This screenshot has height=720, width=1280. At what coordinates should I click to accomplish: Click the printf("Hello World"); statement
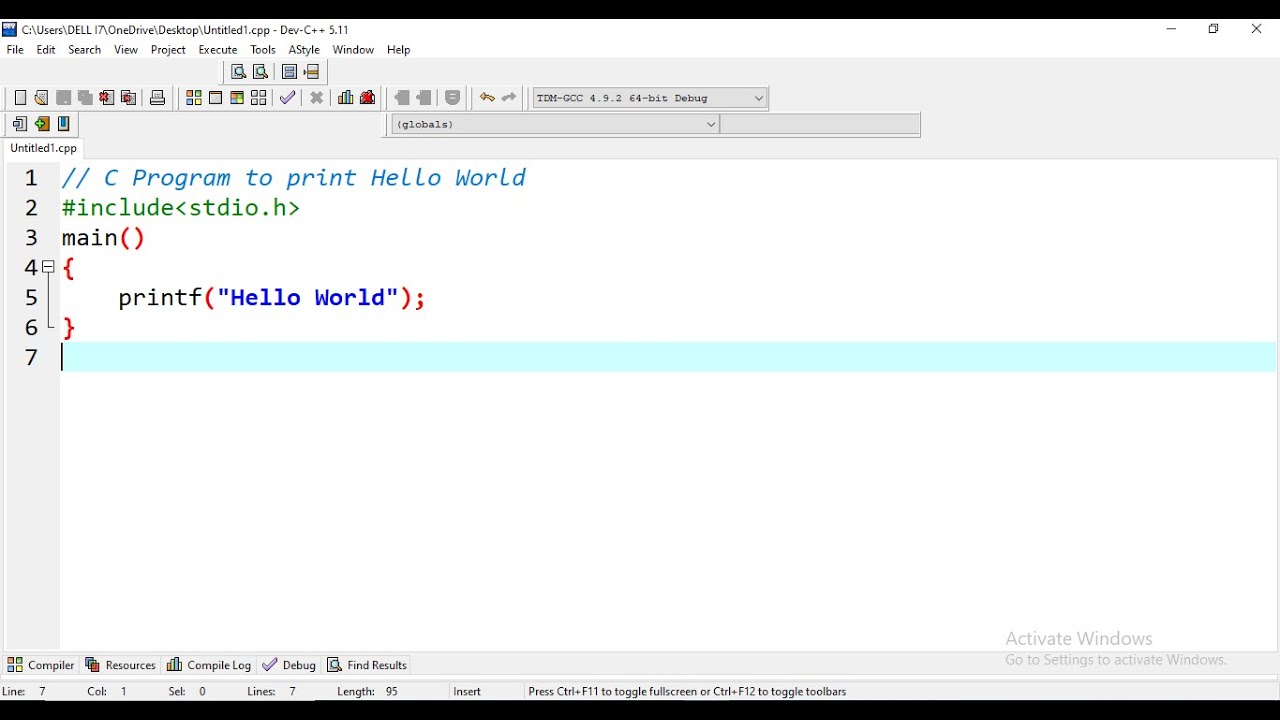(272, 298)
